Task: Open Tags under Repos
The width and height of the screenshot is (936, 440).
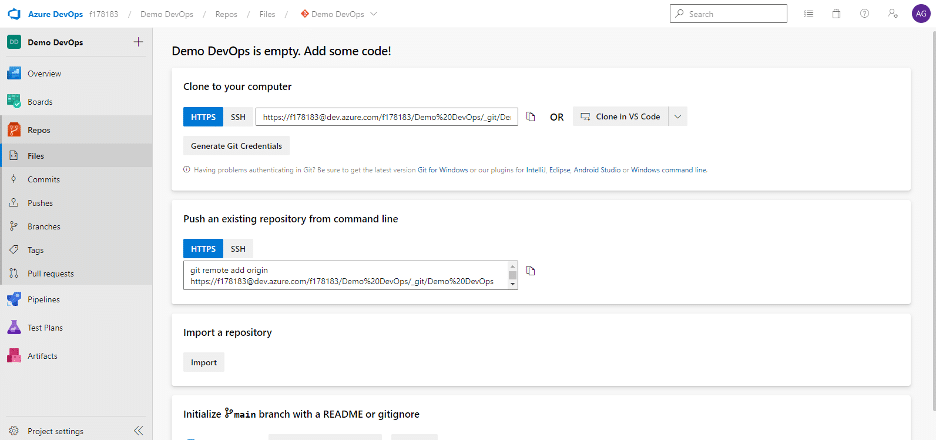Action: tap(35, 250)
